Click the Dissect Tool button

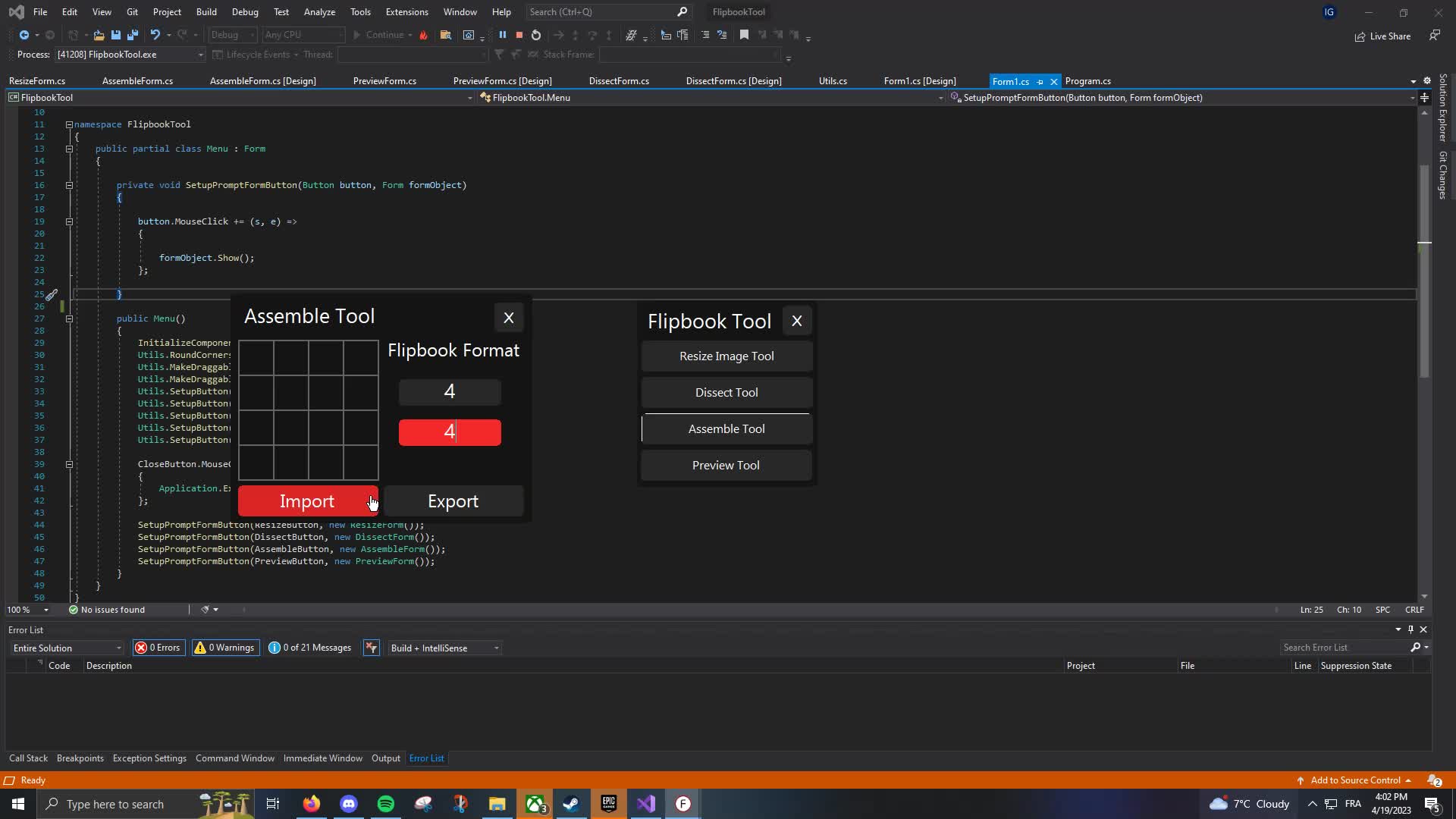[x=726, y=393]
